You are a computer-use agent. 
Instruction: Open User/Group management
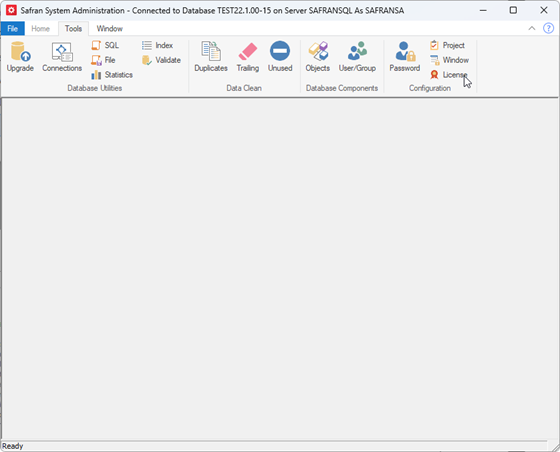click(357, 57)
